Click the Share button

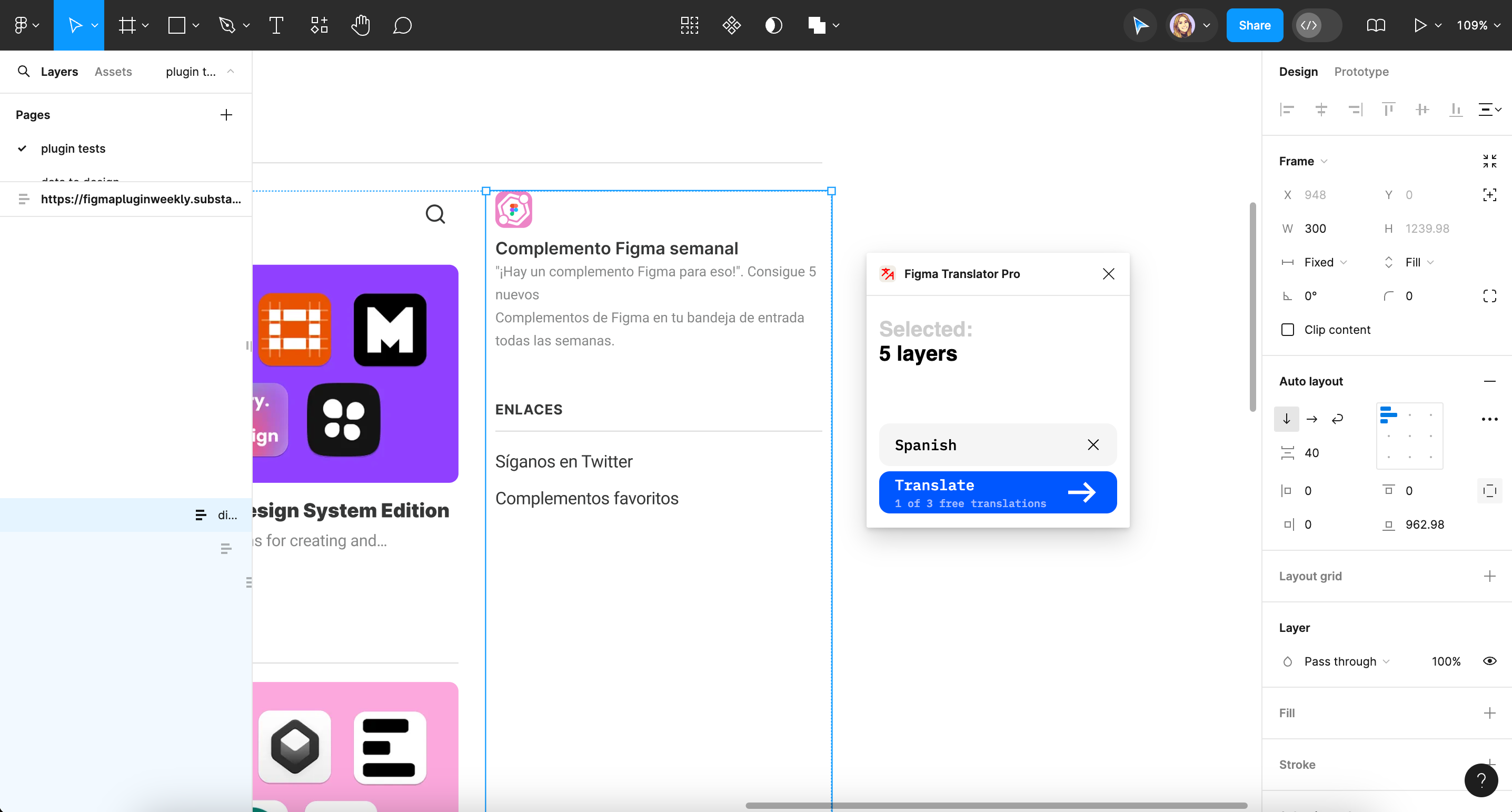pyautogui.click(x=1254, y=25)
